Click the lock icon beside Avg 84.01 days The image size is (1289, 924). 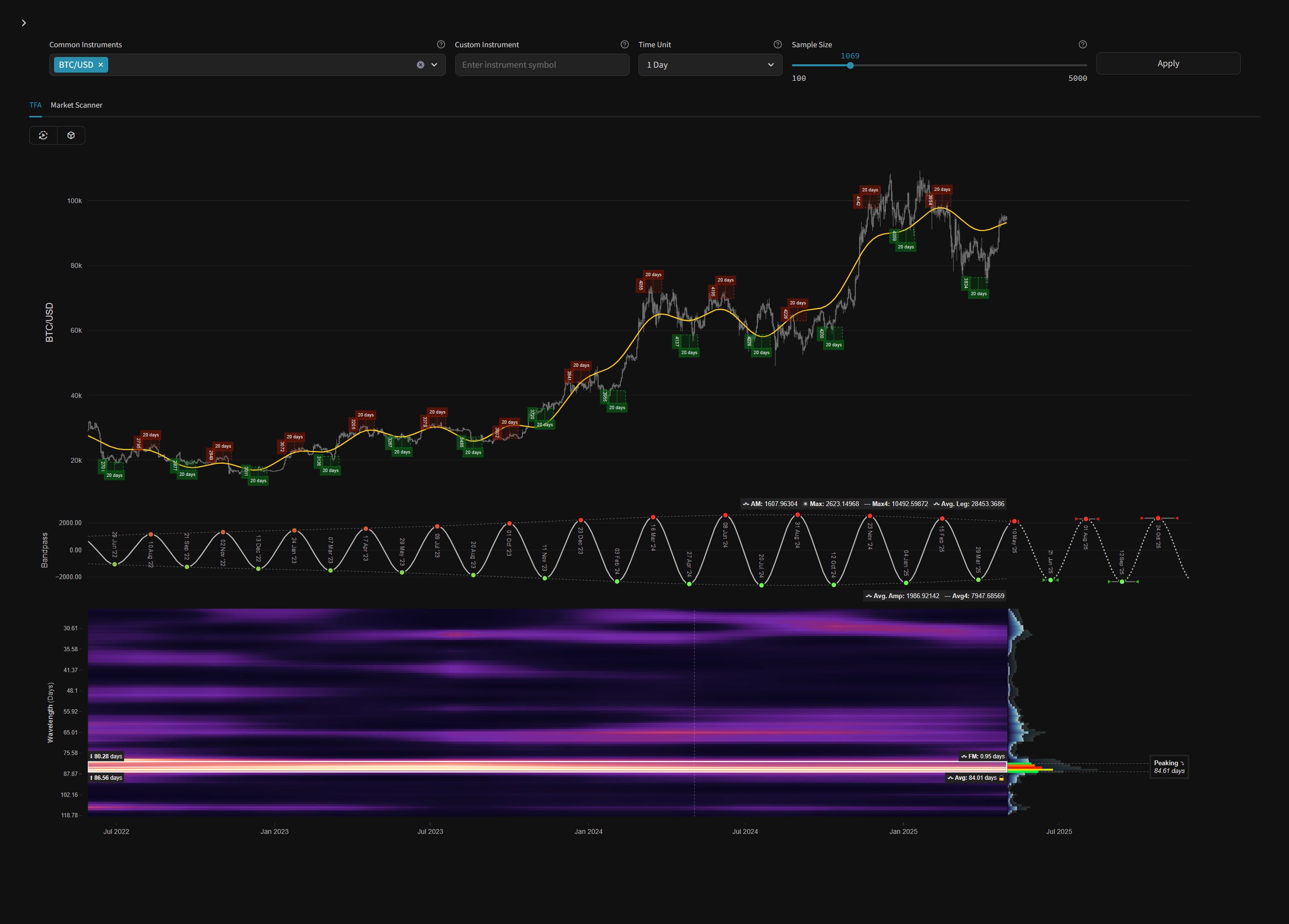pyautogui.click(x=1002, y=778)
